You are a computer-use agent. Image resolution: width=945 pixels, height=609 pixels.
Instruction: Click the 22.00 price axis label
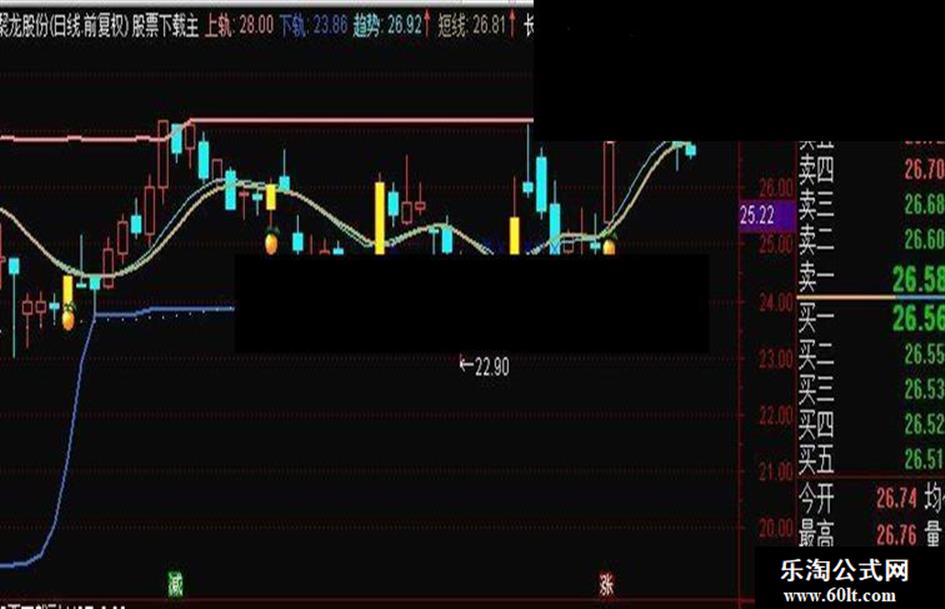point(776,415)
